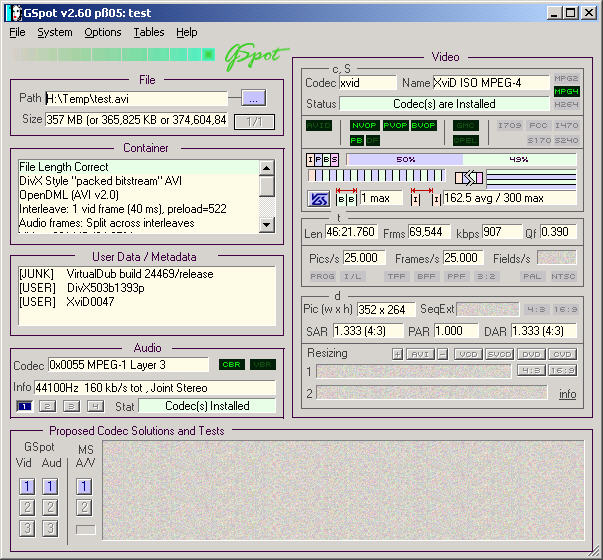Click the CVD resizing preset button
This screenshot has width=603, height=560.
pos(562,354)
